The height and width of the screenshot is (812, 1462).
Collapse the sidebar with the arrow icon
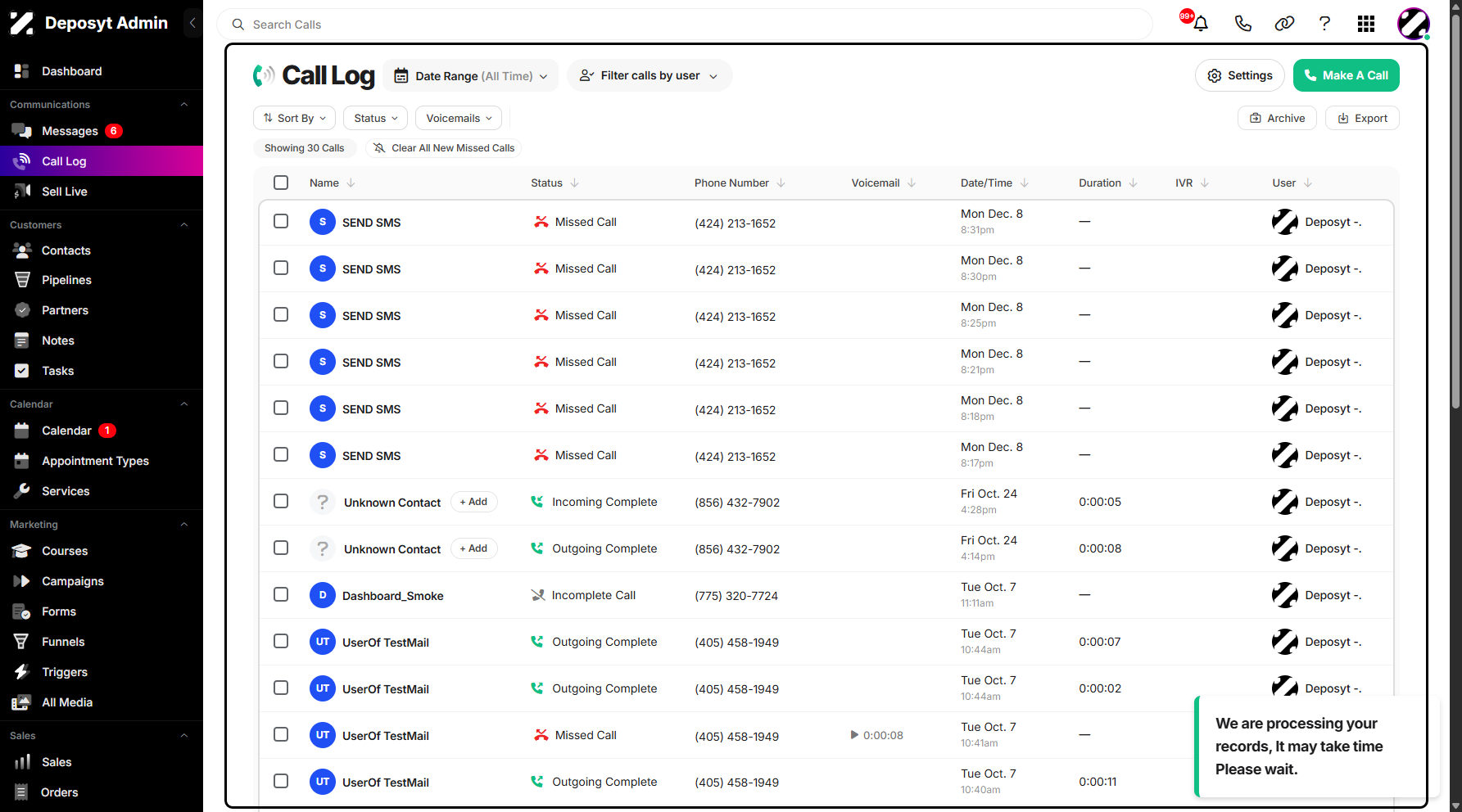[192, 23]
